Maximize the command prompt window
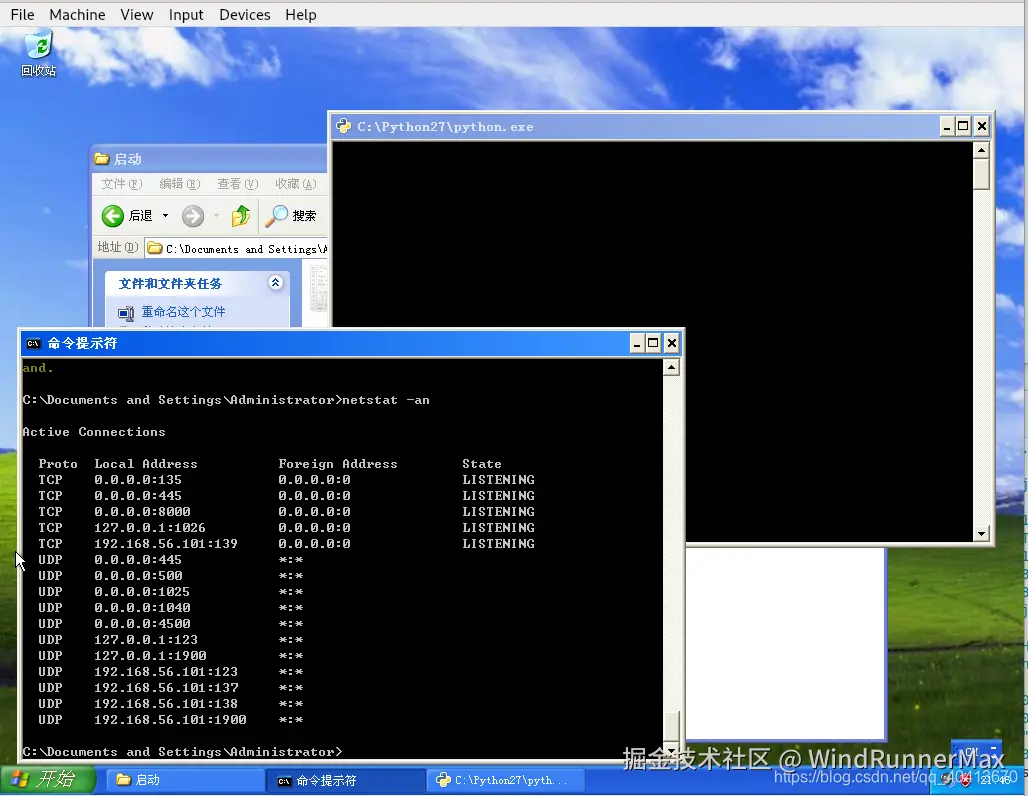The height and width of the screenshot is (796, 1028). (x=653, y=343)
